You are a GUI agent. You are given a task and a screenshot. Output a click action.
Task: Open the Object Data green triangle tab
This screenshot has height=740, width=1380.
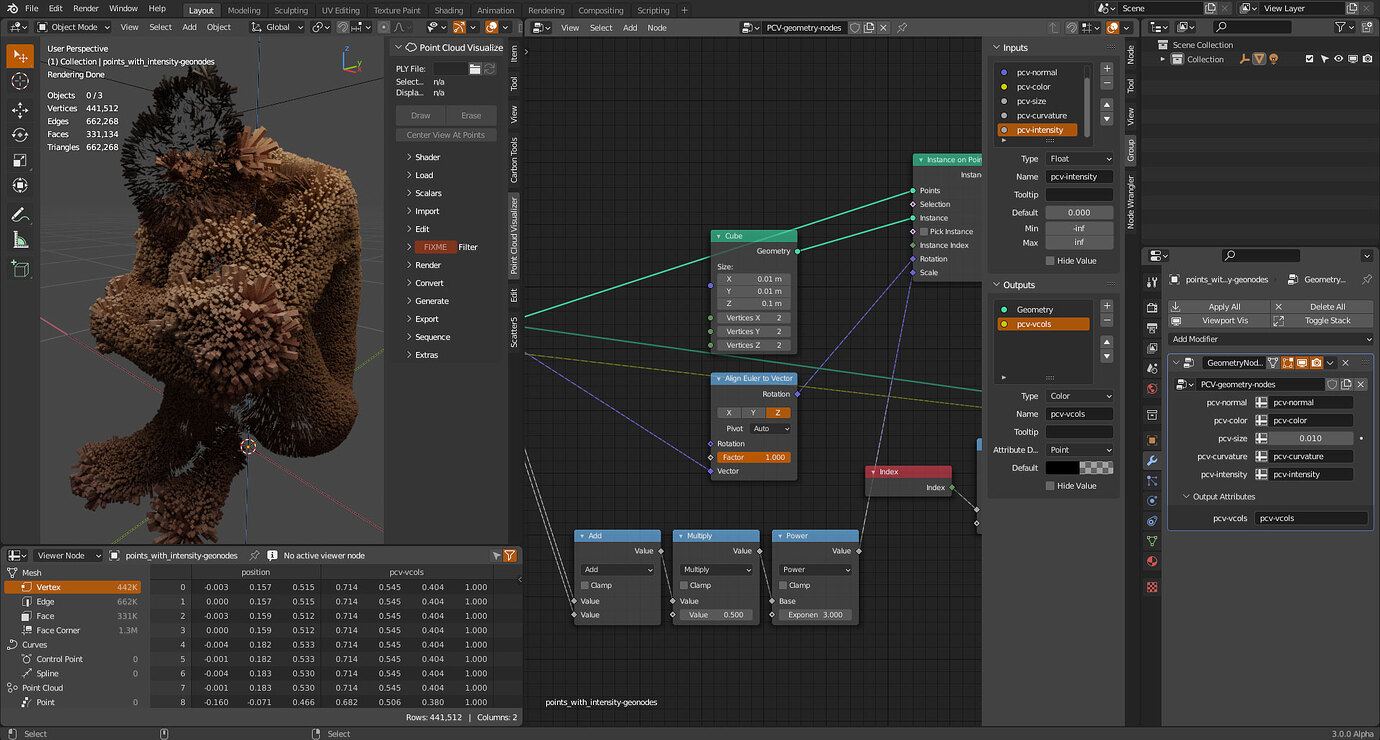click(x=1152, y=541)
